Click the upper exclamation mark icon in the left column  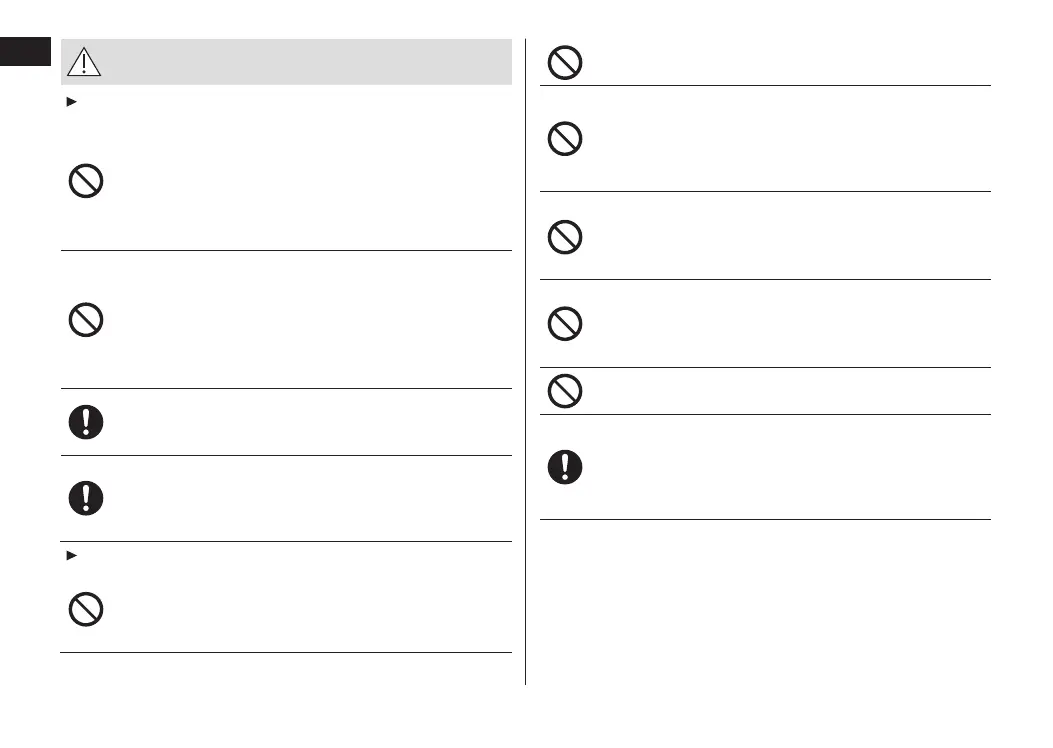click(86, 422)
